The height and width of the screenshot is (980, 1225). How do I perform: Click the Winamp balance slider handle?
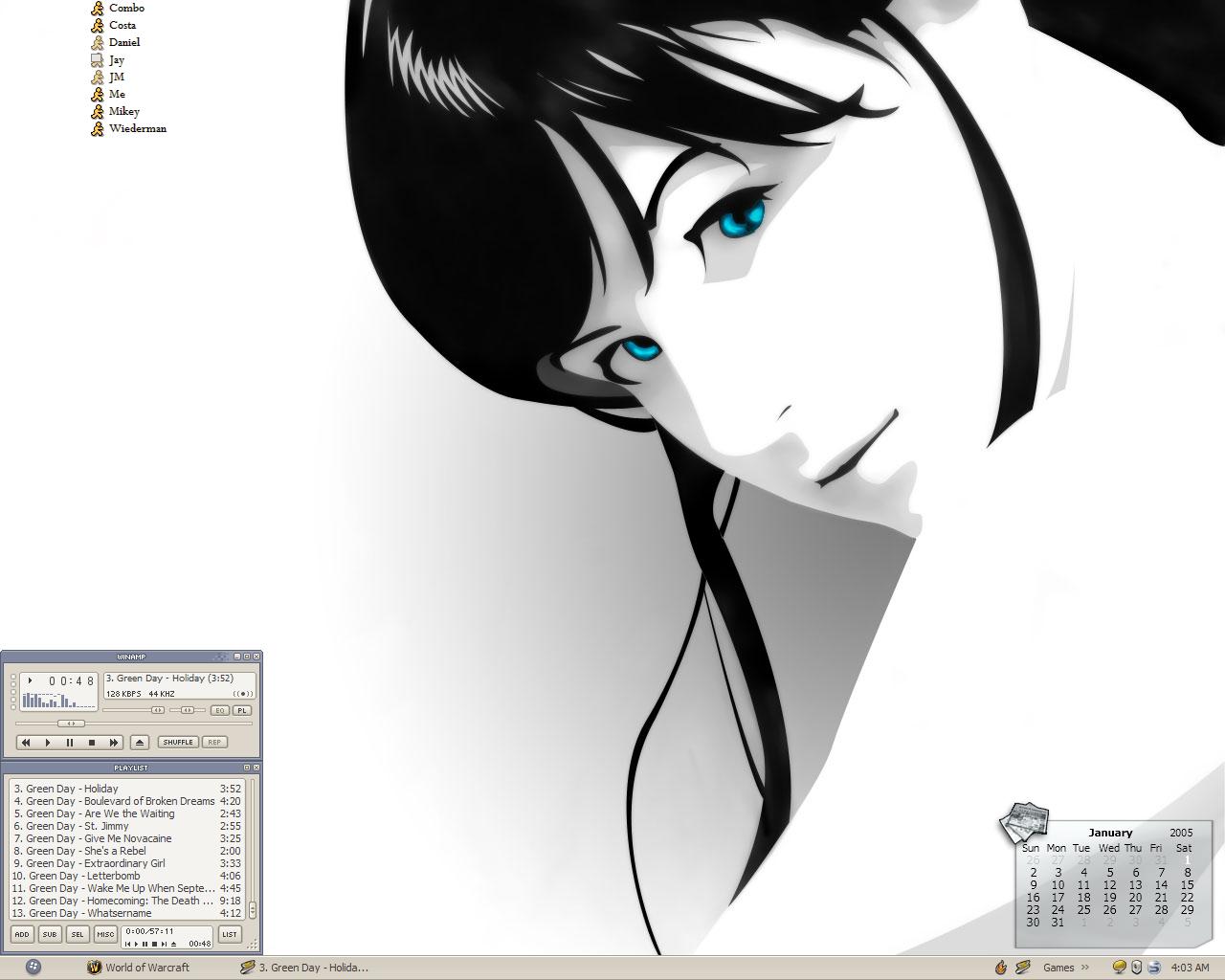pyautogui.click(x=188, y=710)
